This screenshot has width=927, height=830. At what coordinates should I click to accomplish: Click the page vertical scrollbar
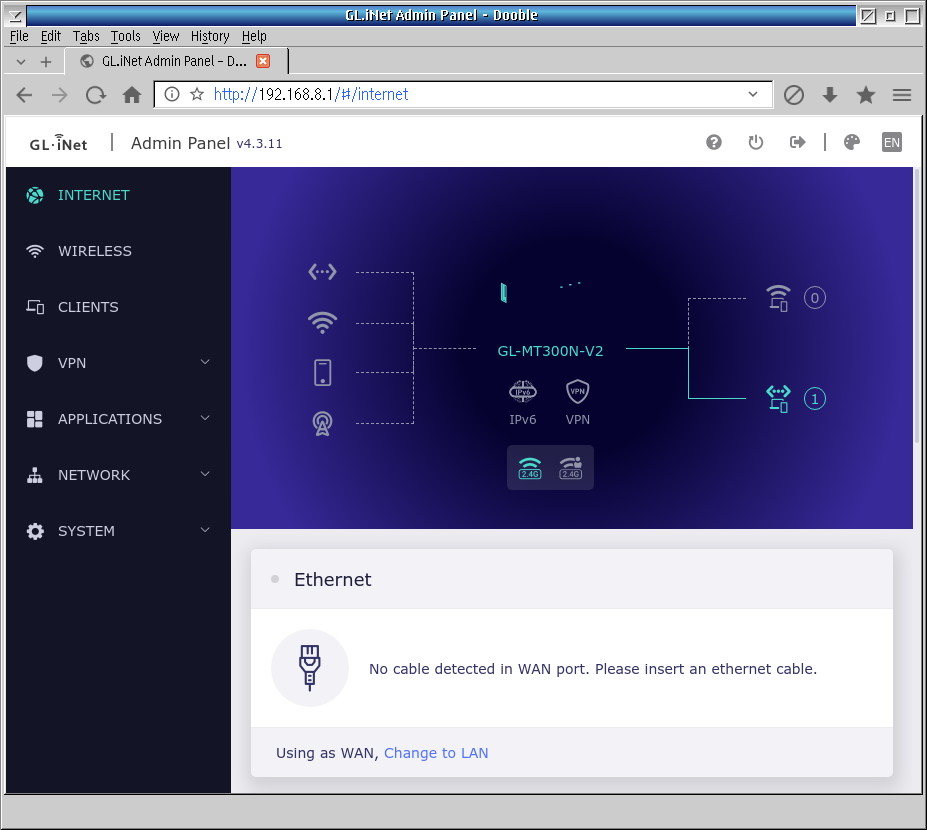(x=917, y=305)
